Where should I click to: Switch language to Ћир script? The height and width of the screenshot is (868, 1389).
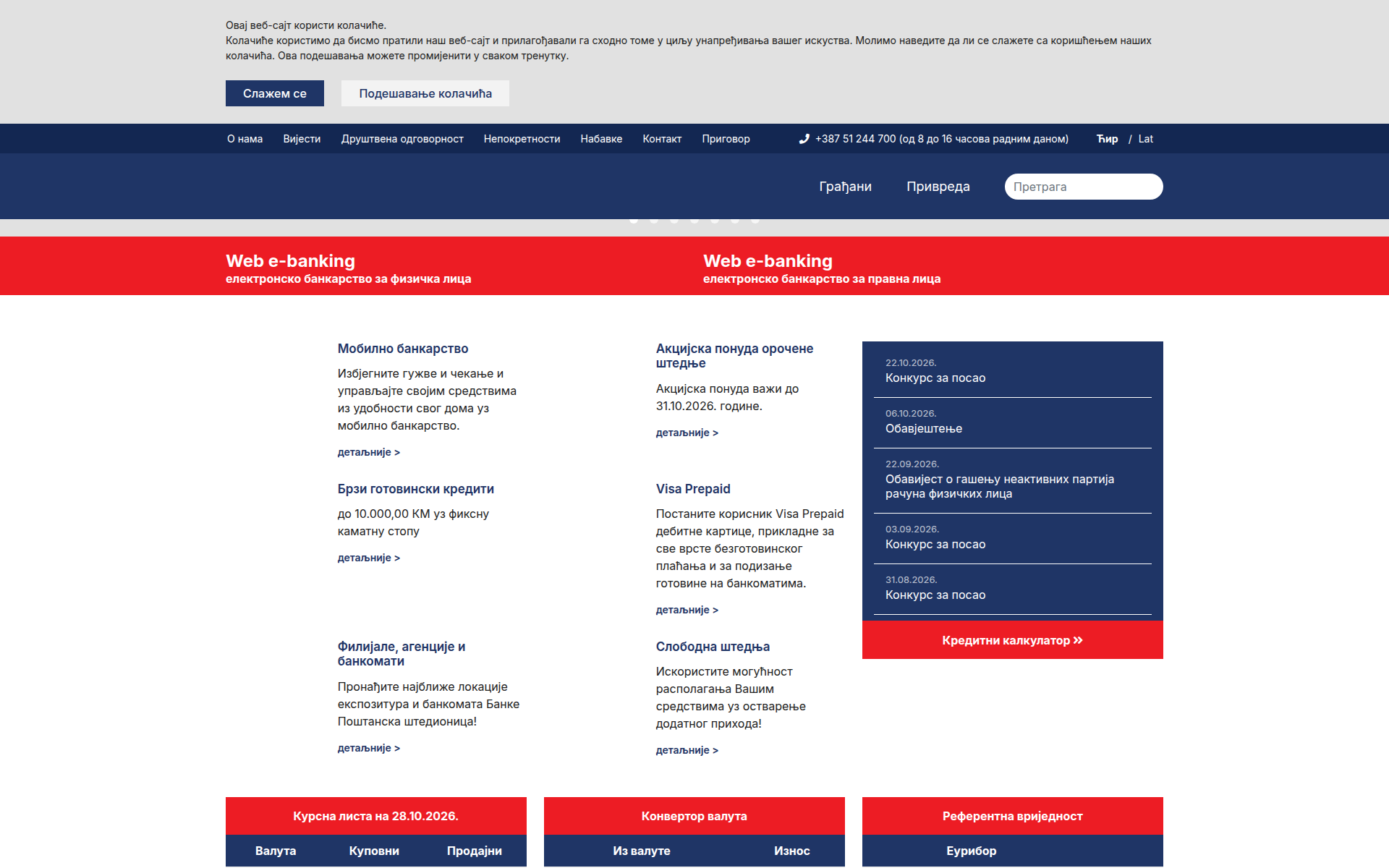point(1107,139)
